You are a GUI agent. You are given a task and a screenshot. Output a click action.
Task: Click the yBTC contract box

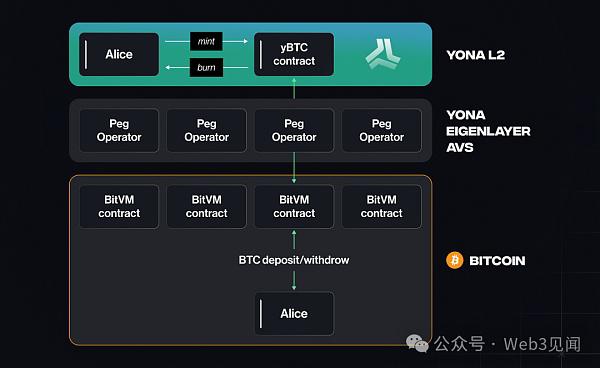coord(294,54)
